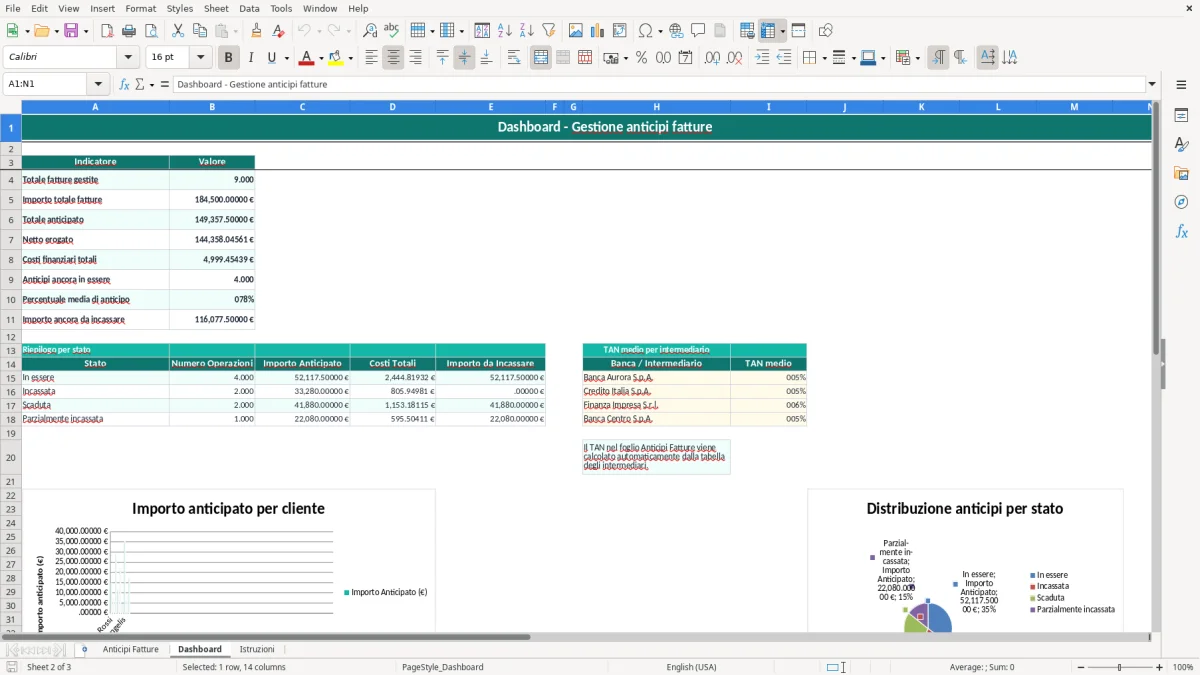Click the Copy icon
Image resolution: width=1200 pixels, height=675 pixels.
[x=200, y=31]
